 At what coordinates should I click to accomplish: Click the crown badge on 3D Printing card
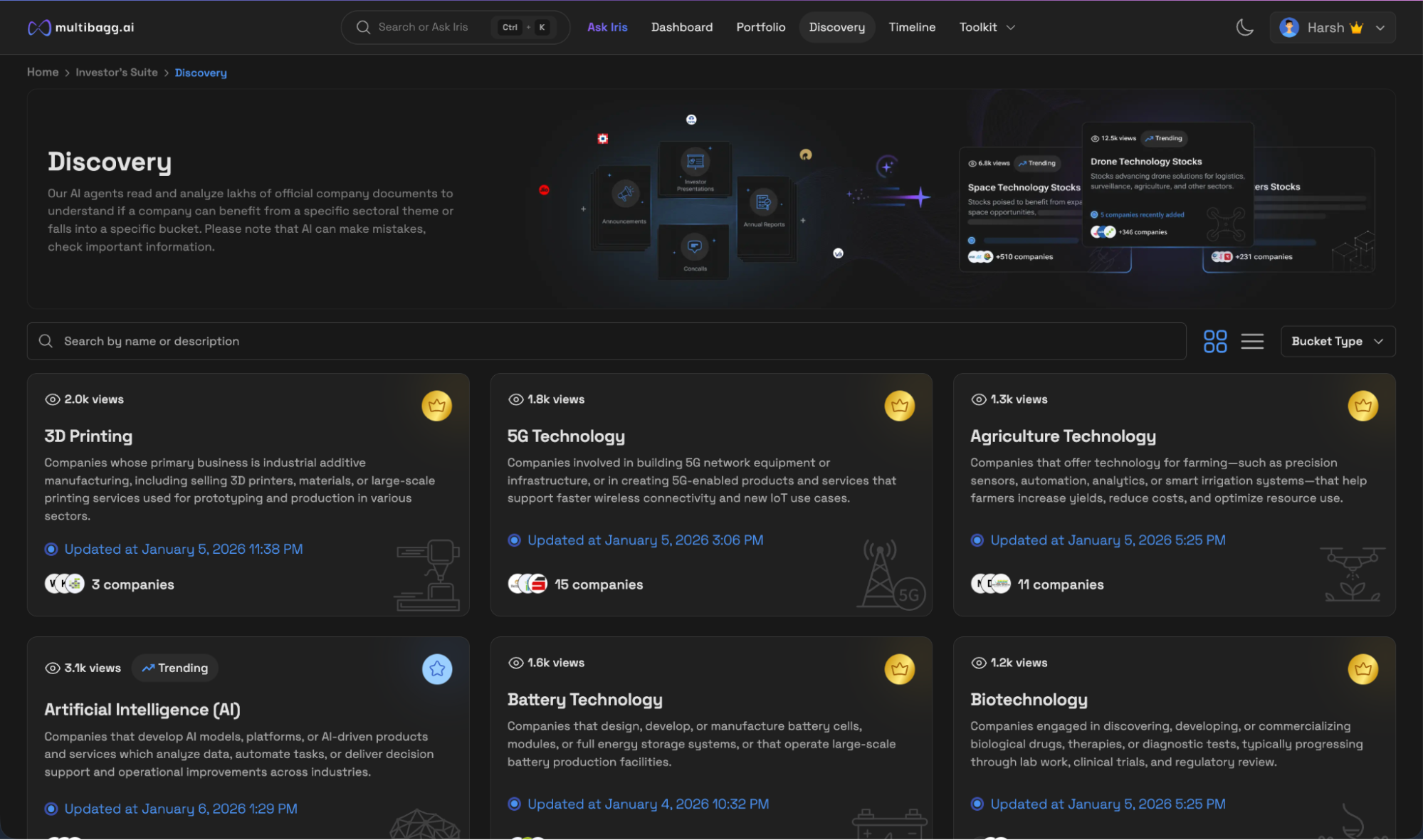[436, 406]
